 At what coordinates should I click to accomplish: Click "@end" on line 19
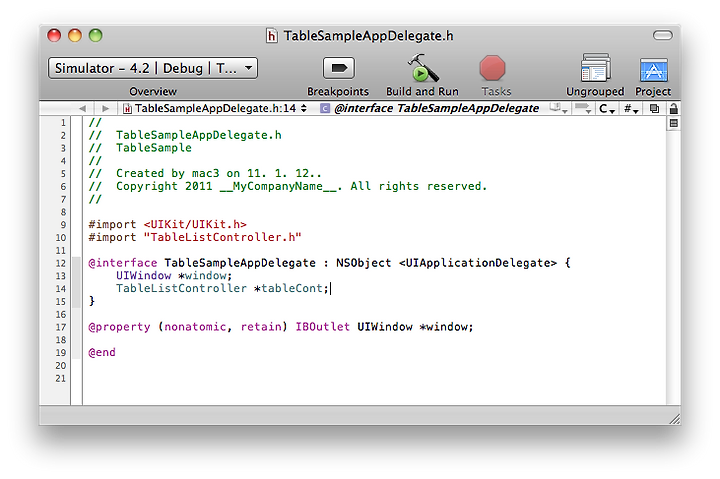(x=102, y=353)
